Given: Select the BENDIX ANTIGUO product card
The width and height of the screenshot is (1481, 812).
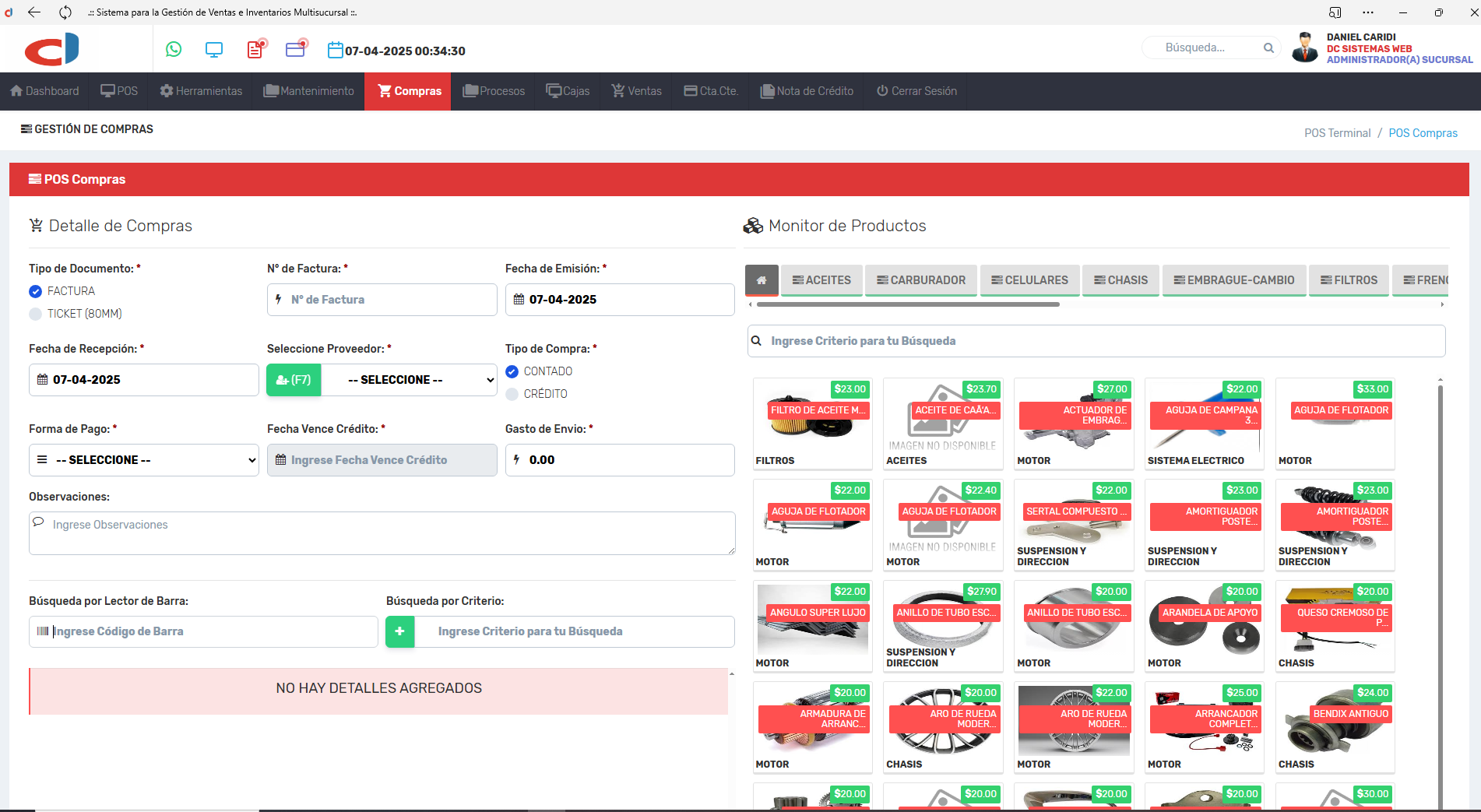Looking at the screenshot, I should click(1335, 727).
